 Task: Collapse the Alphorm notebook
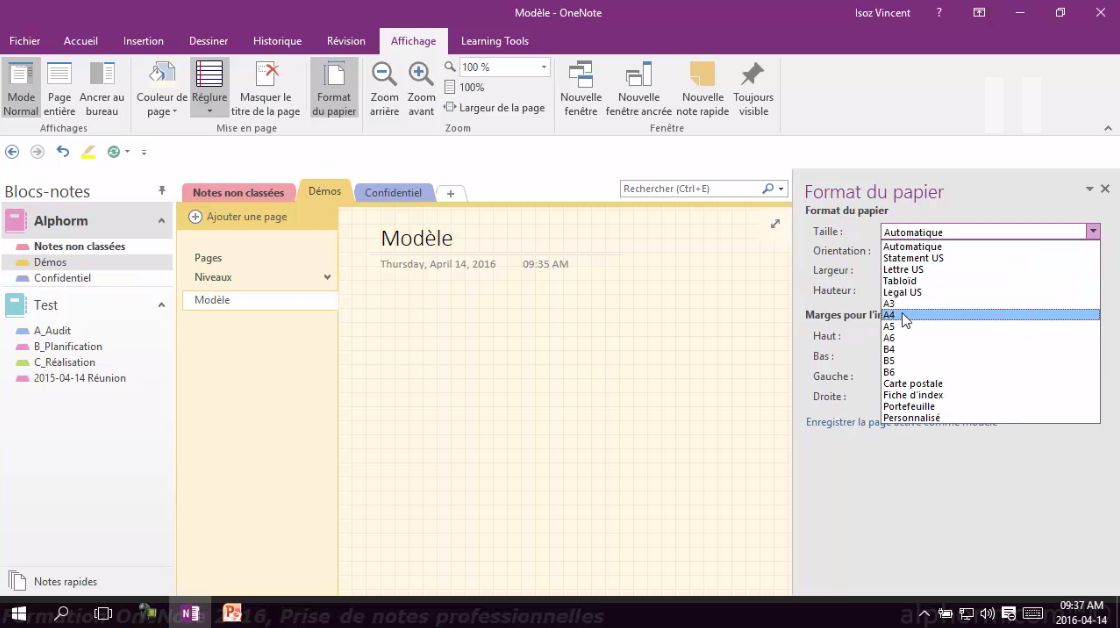161,221
